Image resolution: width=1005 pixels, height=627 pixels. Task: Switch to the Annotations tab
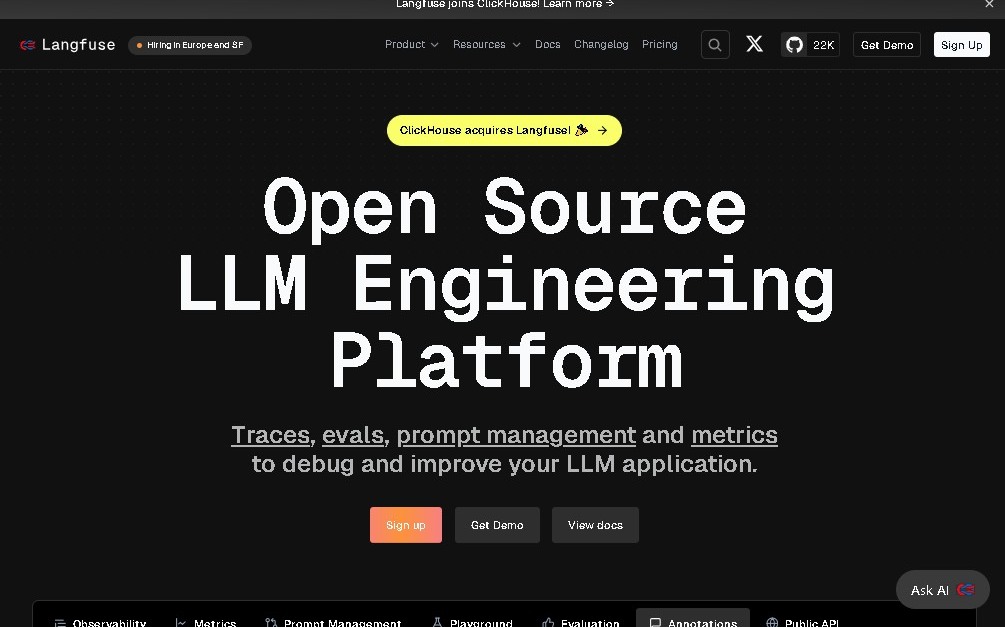click(x=692, y=621)
